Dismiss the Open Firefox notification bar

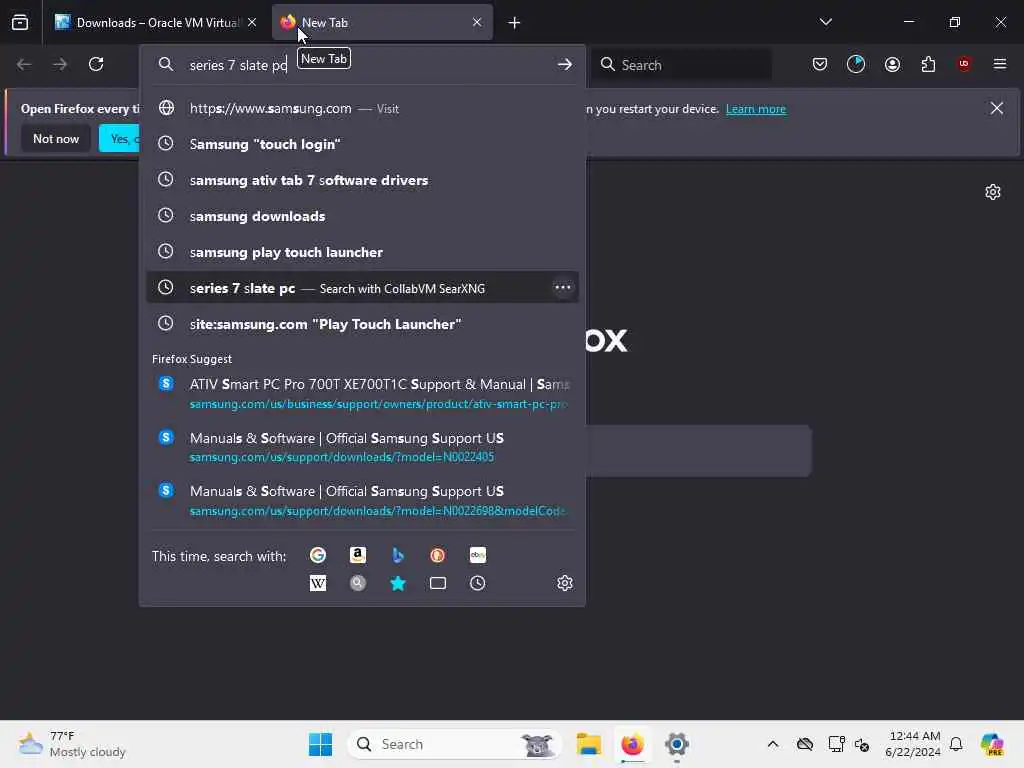pos(997,108)
